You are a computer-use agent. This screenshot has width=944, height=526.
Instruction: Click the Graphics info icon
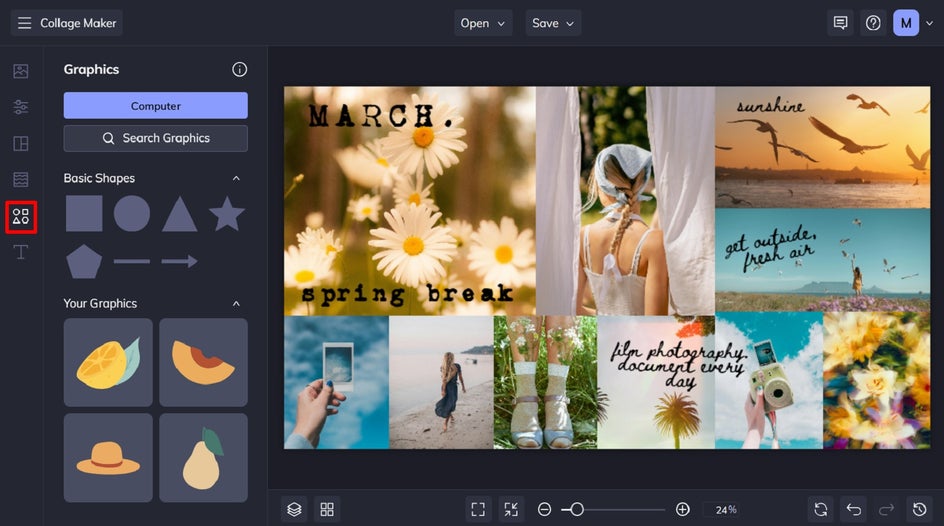coord(240,70)
